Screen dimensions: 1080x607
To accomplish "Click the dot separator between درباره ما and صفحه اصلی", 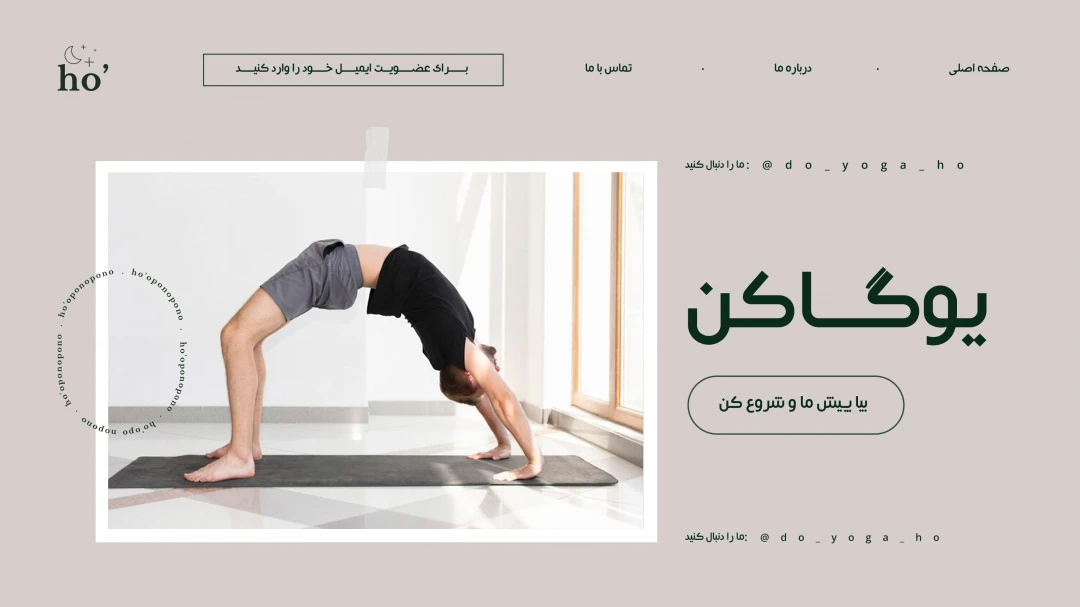I will [x=878, y=68].
